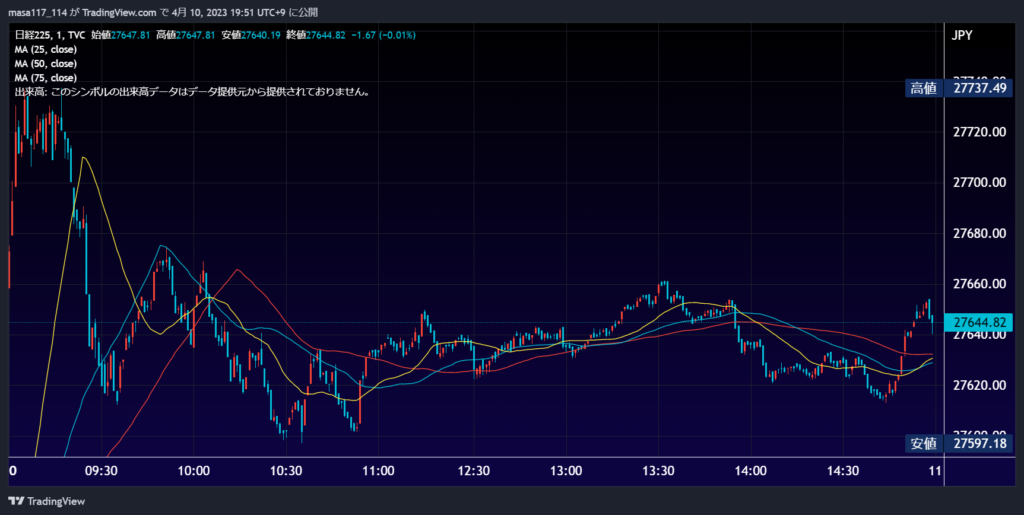The width and height of the screenshot is (1024, 515).
Task: Click the 12:30 time axis label
Action: 473,471
